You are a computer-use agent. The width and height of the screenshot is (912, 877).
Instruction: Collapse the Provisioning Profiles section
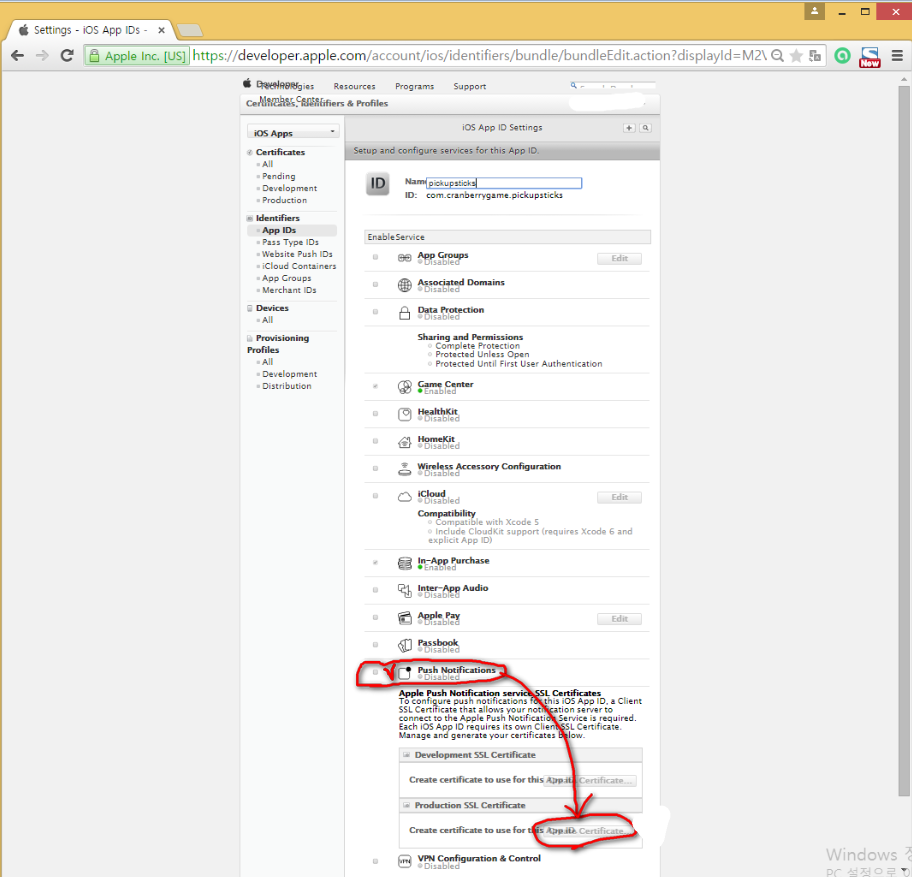coord(250,338)
